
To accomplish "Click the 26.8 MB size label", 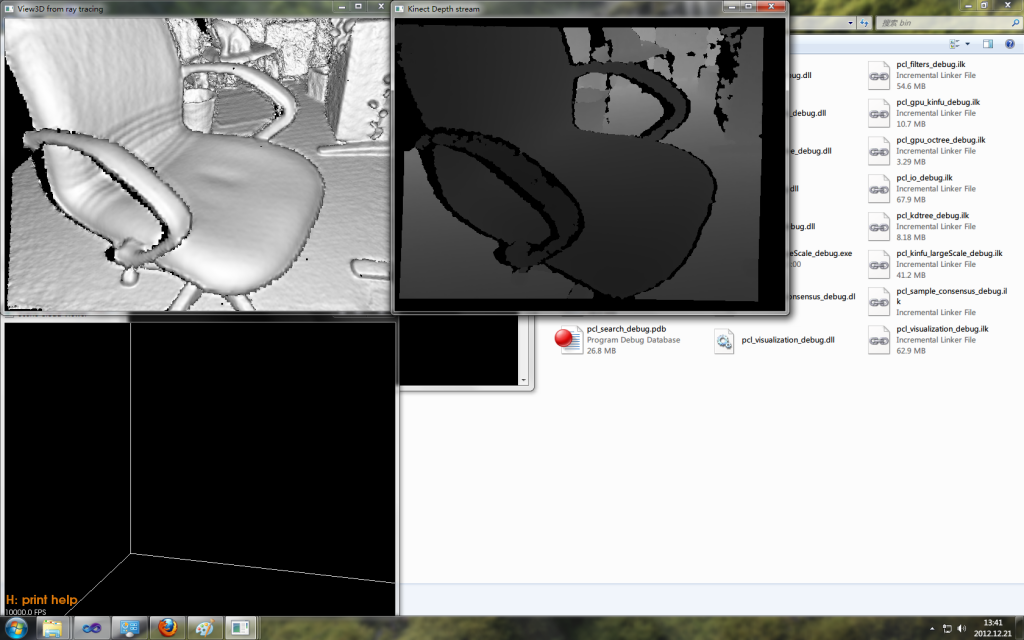I will pyautogui.click(x=601, y=351).
